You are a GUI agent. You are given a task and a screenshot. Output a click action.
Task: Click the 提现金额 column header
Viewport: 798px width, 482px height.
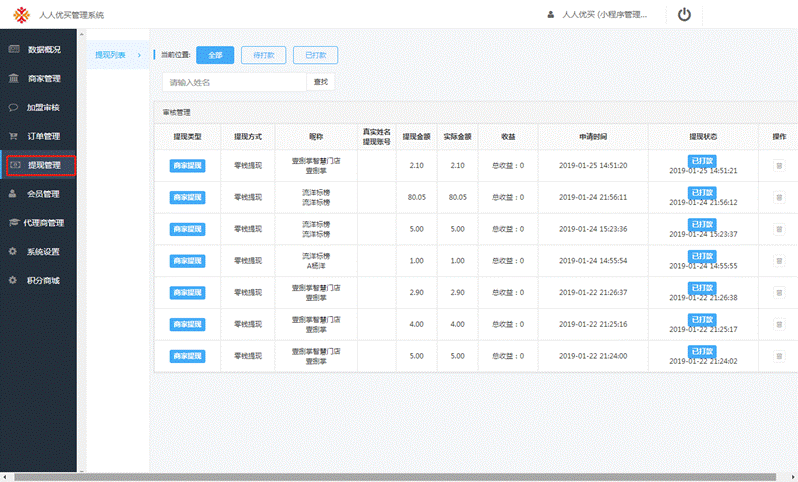(x=416, y=136)
